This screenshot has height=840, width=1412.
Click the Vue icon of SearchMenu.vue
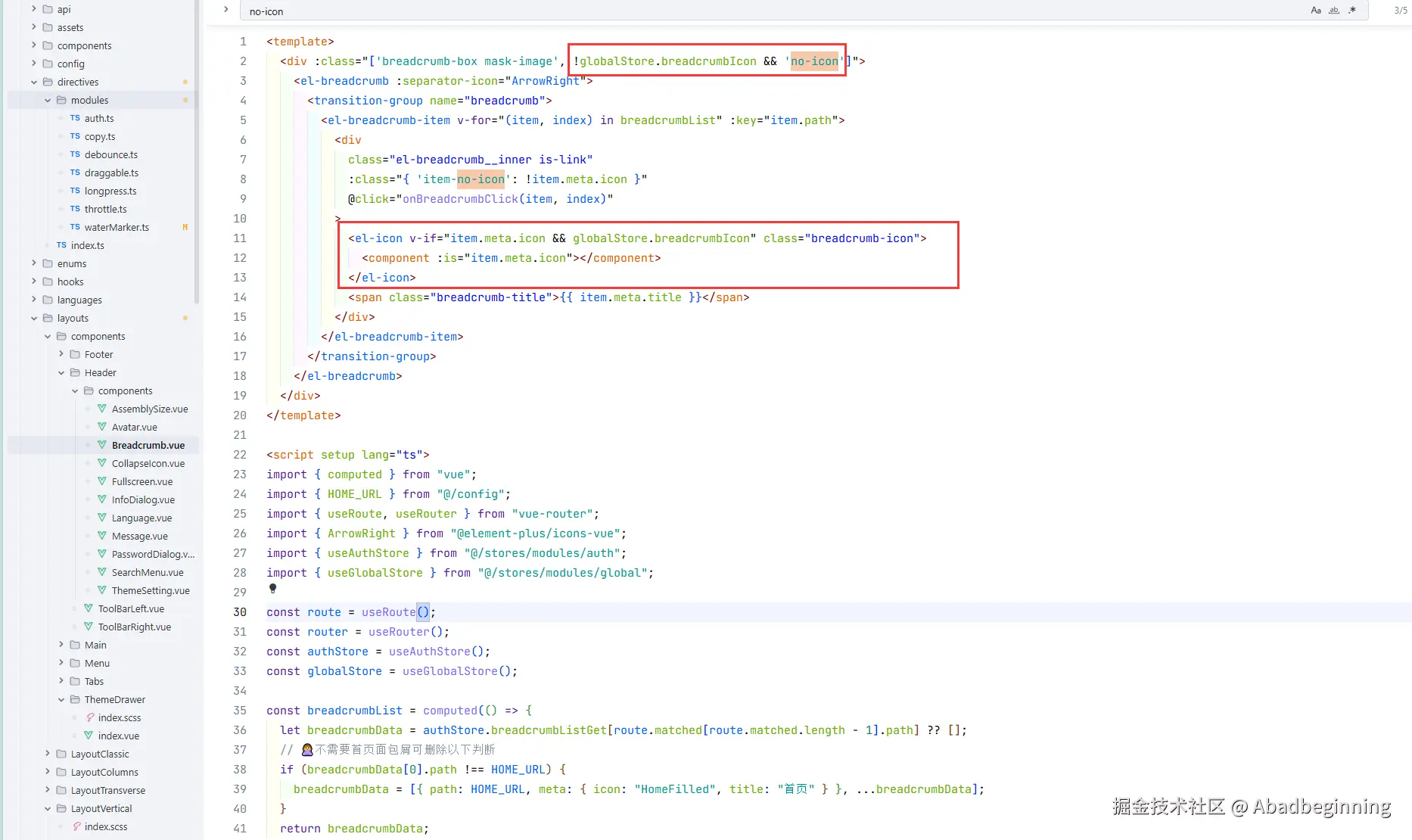tap(102, 572)
